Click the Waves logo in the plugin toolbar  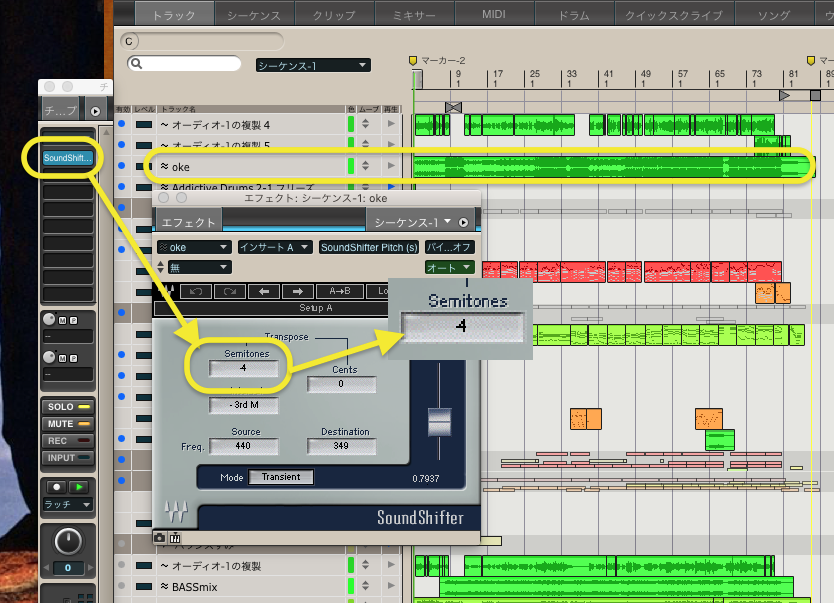pos(166,291)
